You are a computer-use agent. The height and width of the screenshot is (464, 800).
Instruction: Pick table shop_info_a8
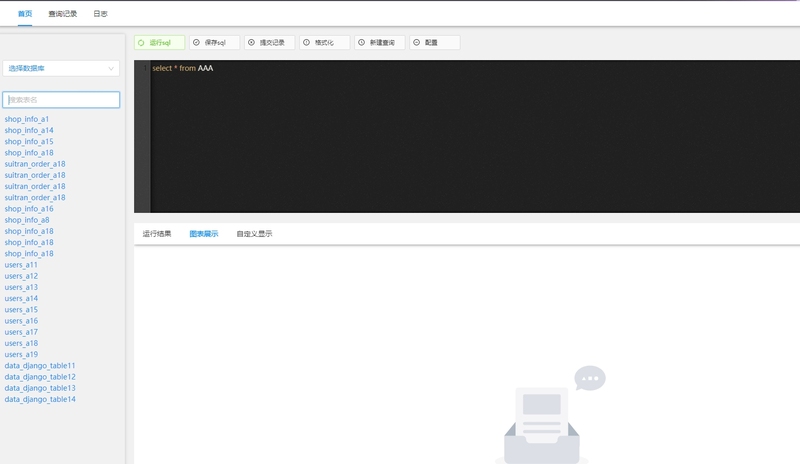(x=27, y=220)
